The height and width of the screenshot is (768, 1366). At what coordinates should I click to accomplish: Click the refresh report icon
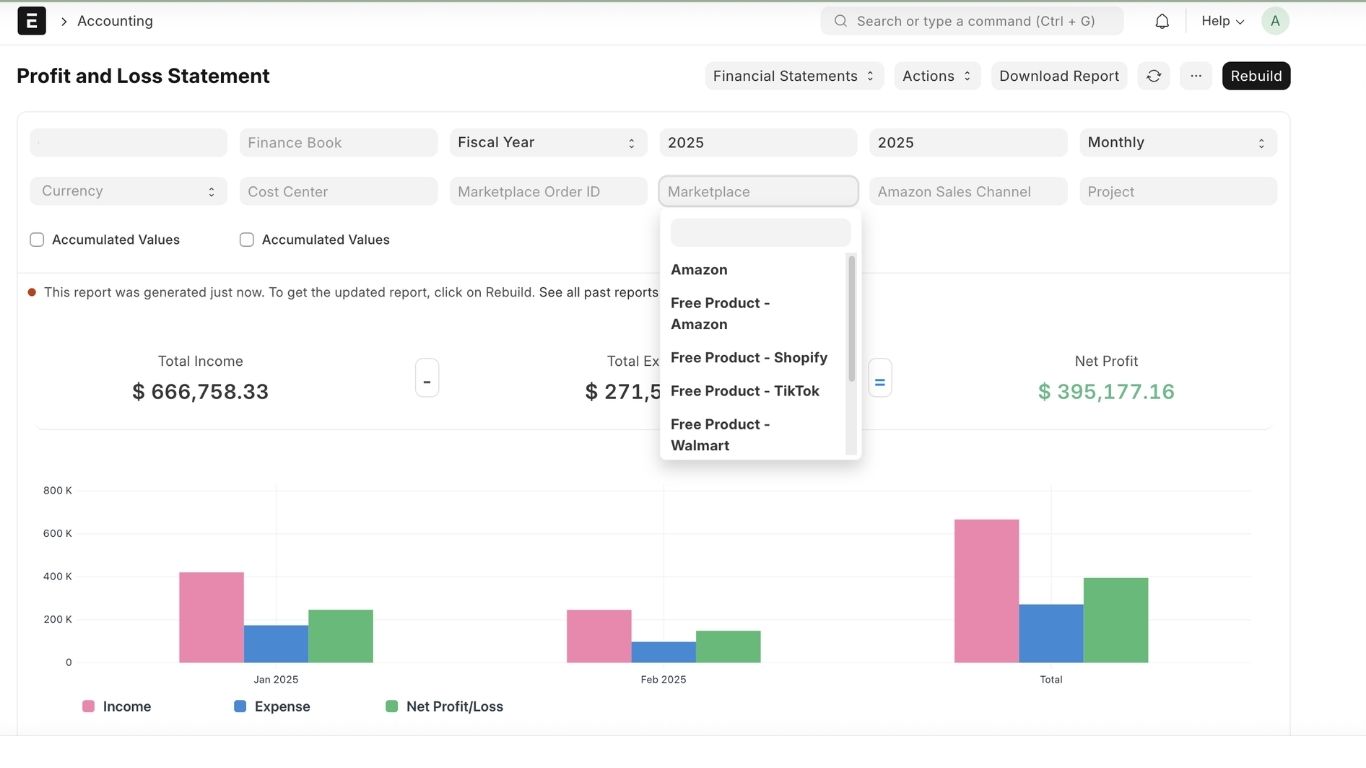pyautogui.click(x=1153, y=75)
